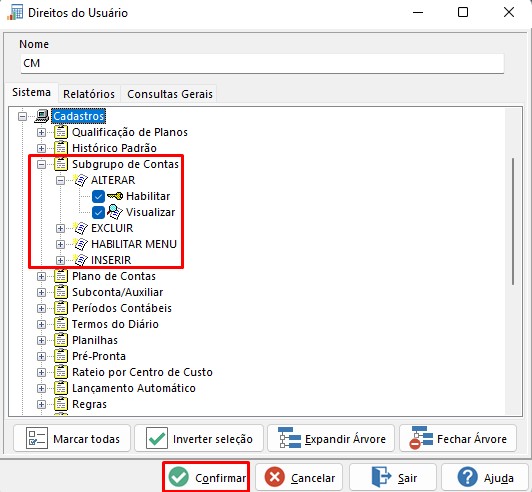The height and width of the screenshot is (492, 532).
Task: Click the EXCLUIR script icon
Action: coord(80,228)
